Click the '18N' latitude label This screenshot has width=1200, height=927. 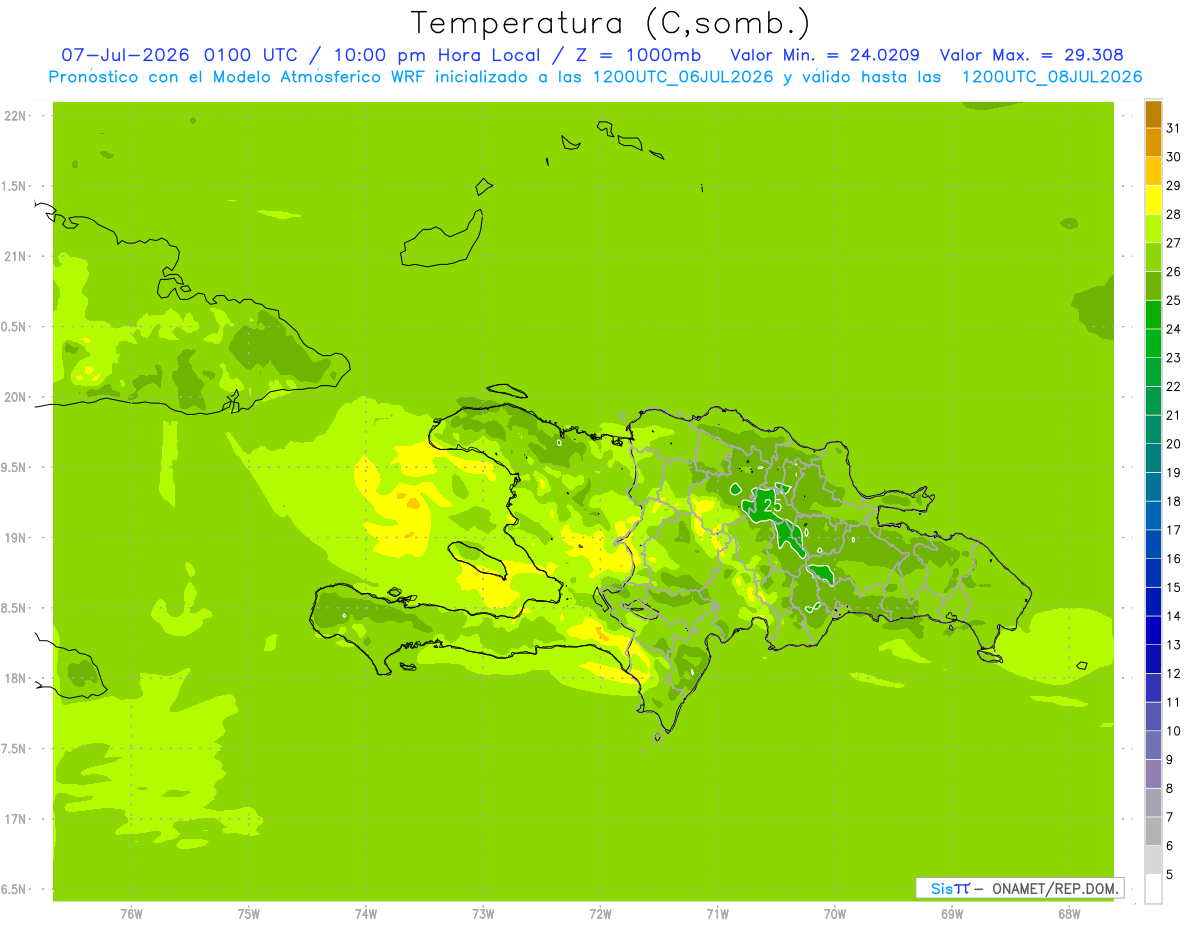click(x=15, y=678)
